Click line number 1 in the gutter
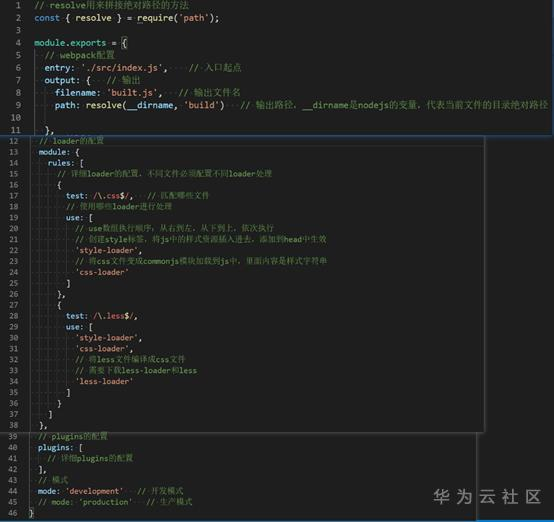 tap(18, 6)
